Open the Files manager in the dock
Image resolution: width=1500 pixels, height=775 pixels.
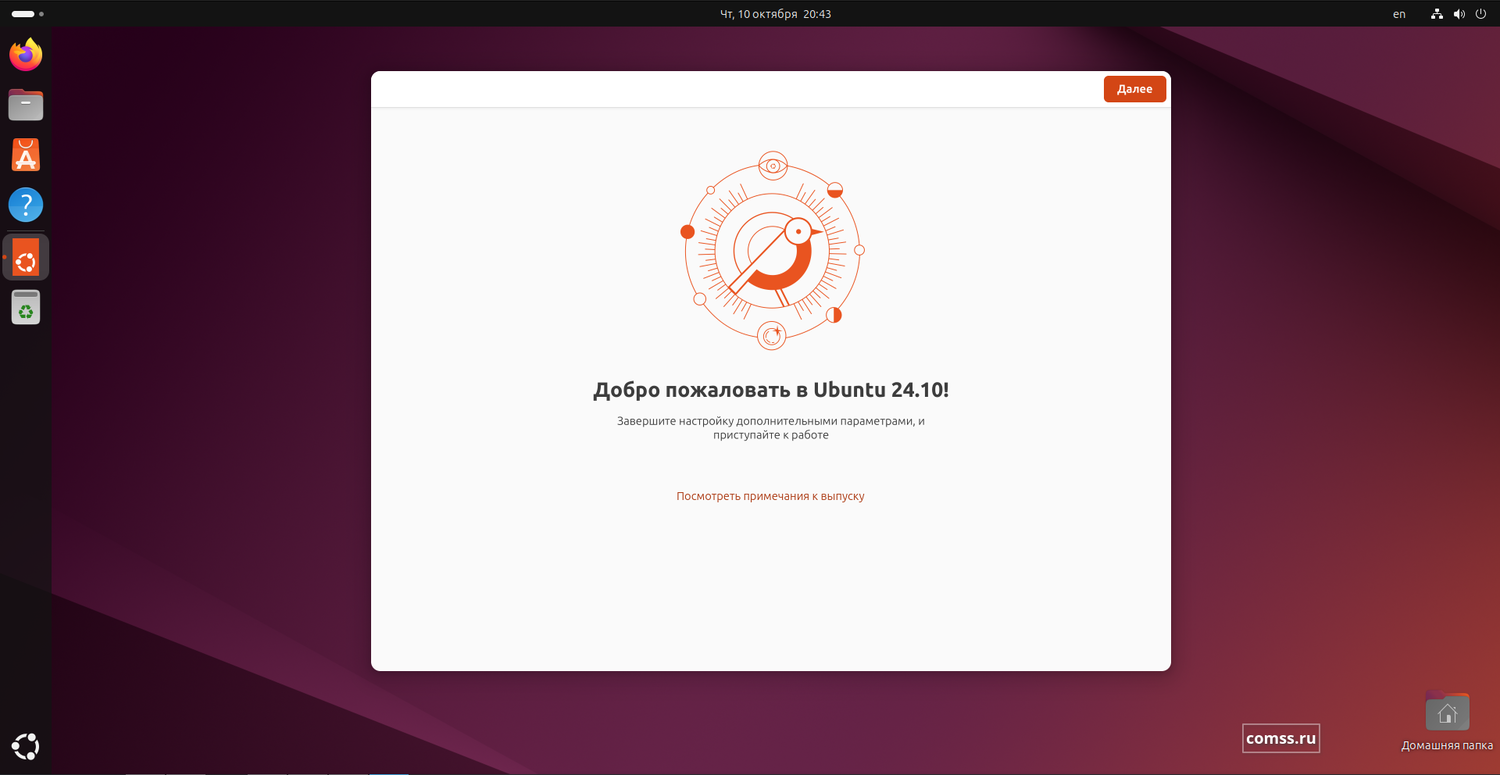click(26, 104)
